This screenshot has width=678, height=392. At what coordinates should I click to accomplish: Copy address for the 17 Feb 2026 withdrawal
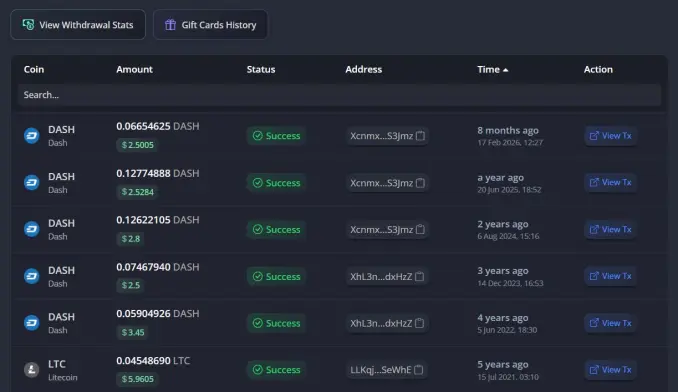(420, 136)
